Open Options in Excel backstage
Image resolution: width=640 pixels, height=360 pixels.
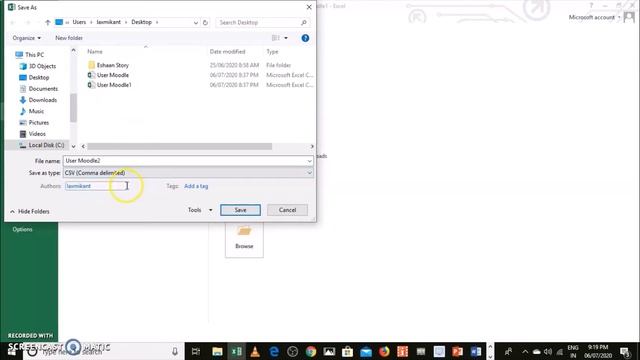click(x=22, y=229)
